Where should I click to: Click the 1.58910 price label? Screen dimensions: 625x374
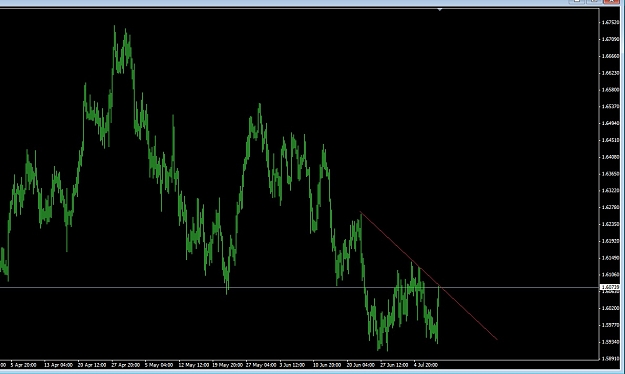click(611, 359)
